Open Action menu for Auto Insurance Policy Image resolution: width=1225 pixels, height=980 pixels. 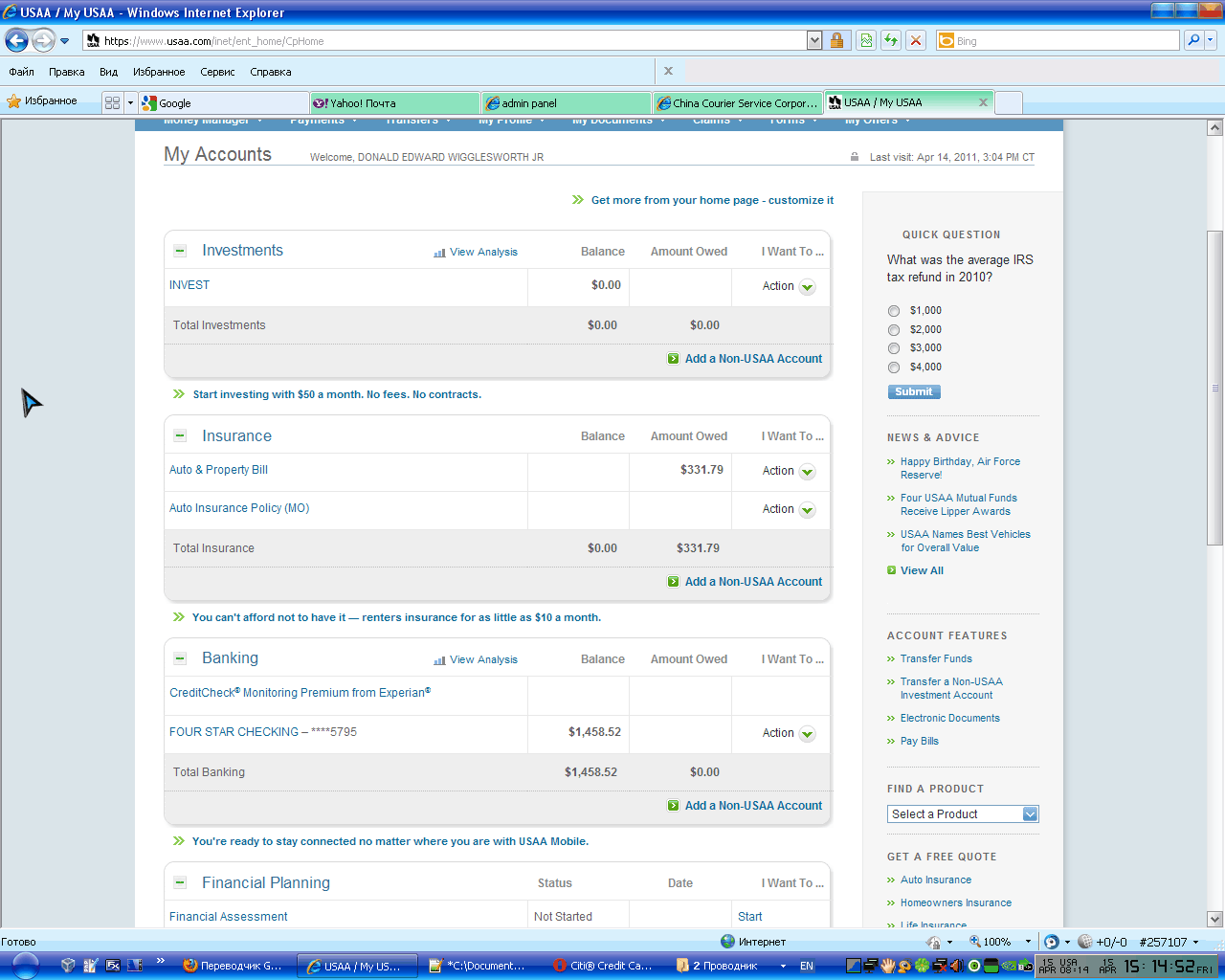[789, 509]
